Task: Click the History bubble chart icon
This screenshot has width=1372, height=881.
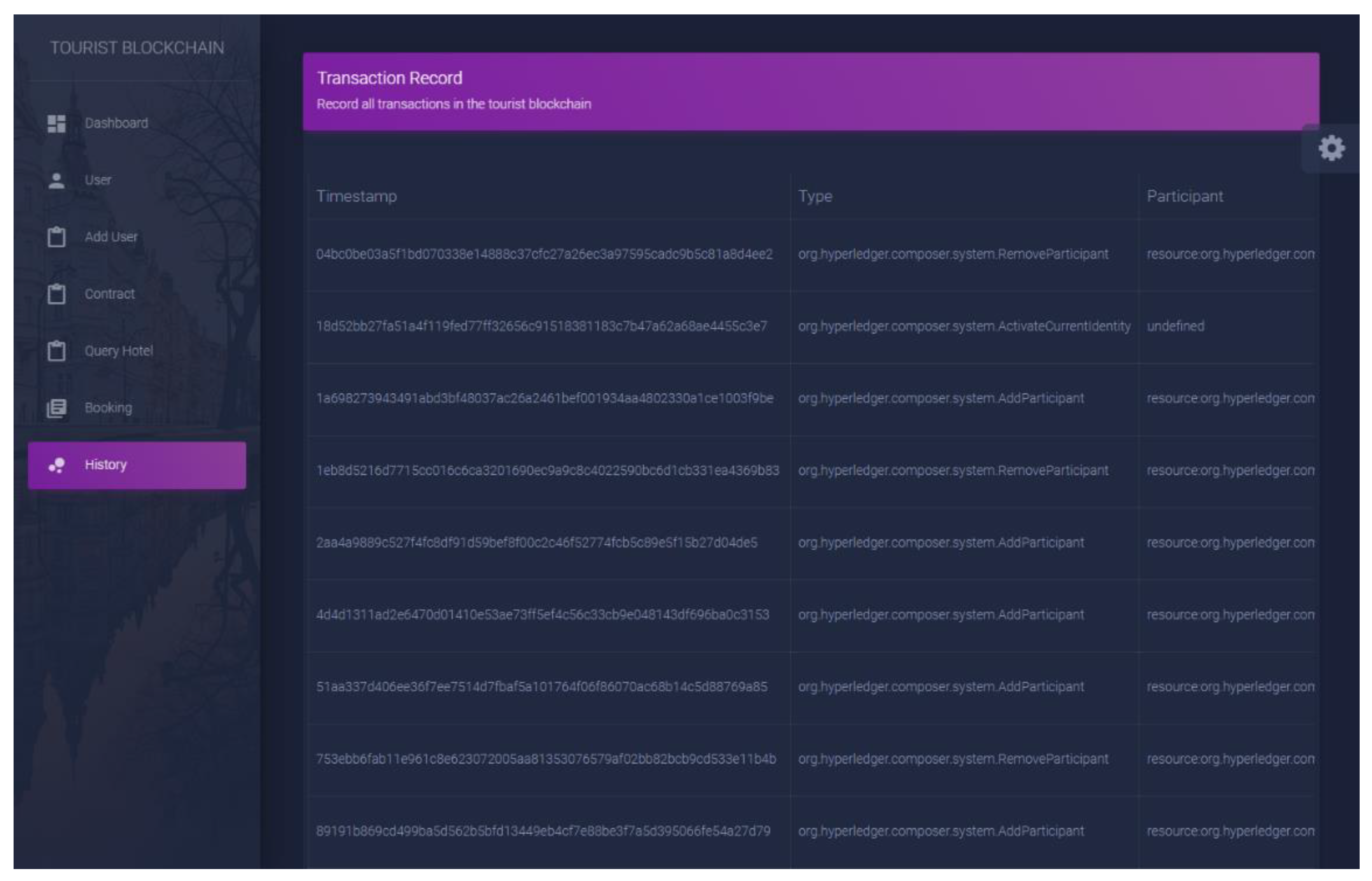Action: tap(56, 465)
